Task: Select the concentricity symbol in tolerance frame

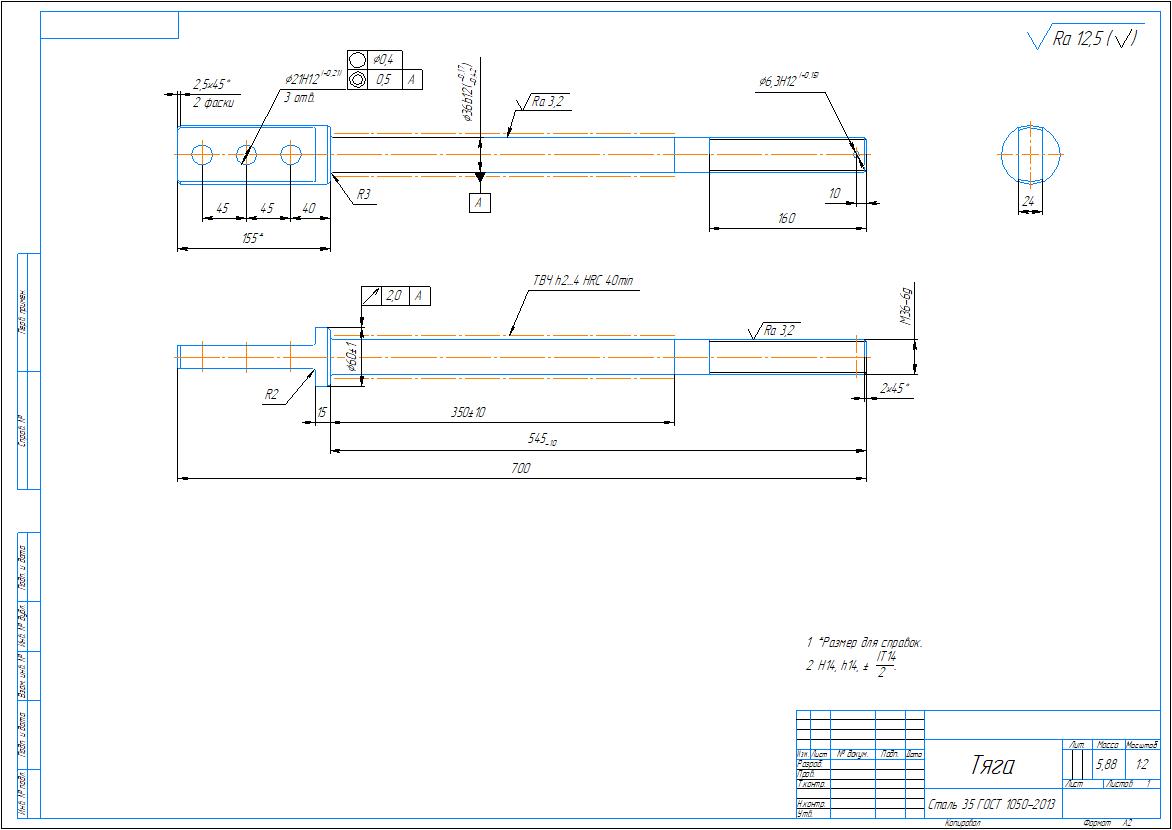Action: pyautogui.click(x=357, y=80)
